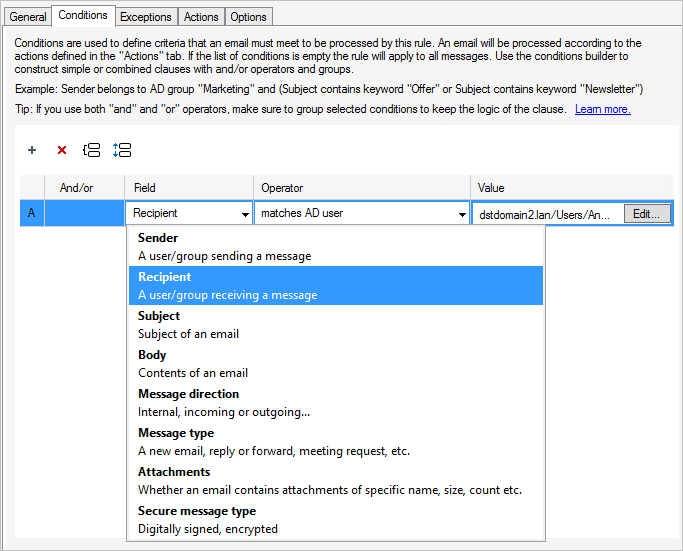
Task: Switch to the General tab
Action: click(27, 17)
